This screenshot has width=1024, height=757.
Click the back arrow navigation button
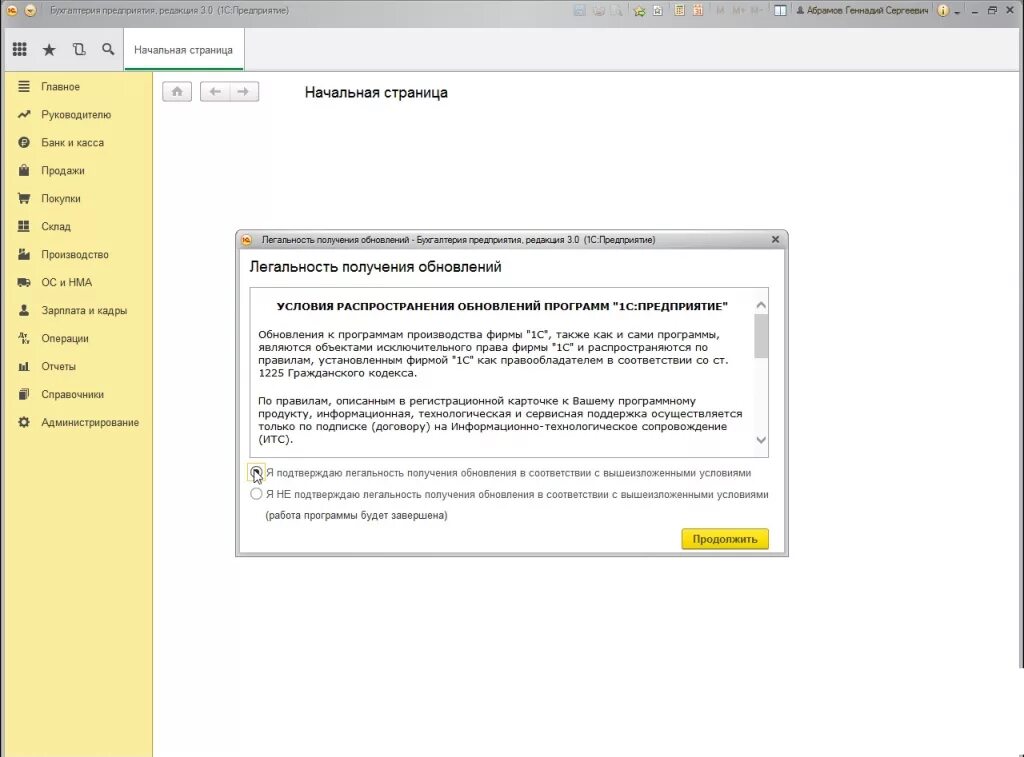pyautogui.click(x=215, y=91)
